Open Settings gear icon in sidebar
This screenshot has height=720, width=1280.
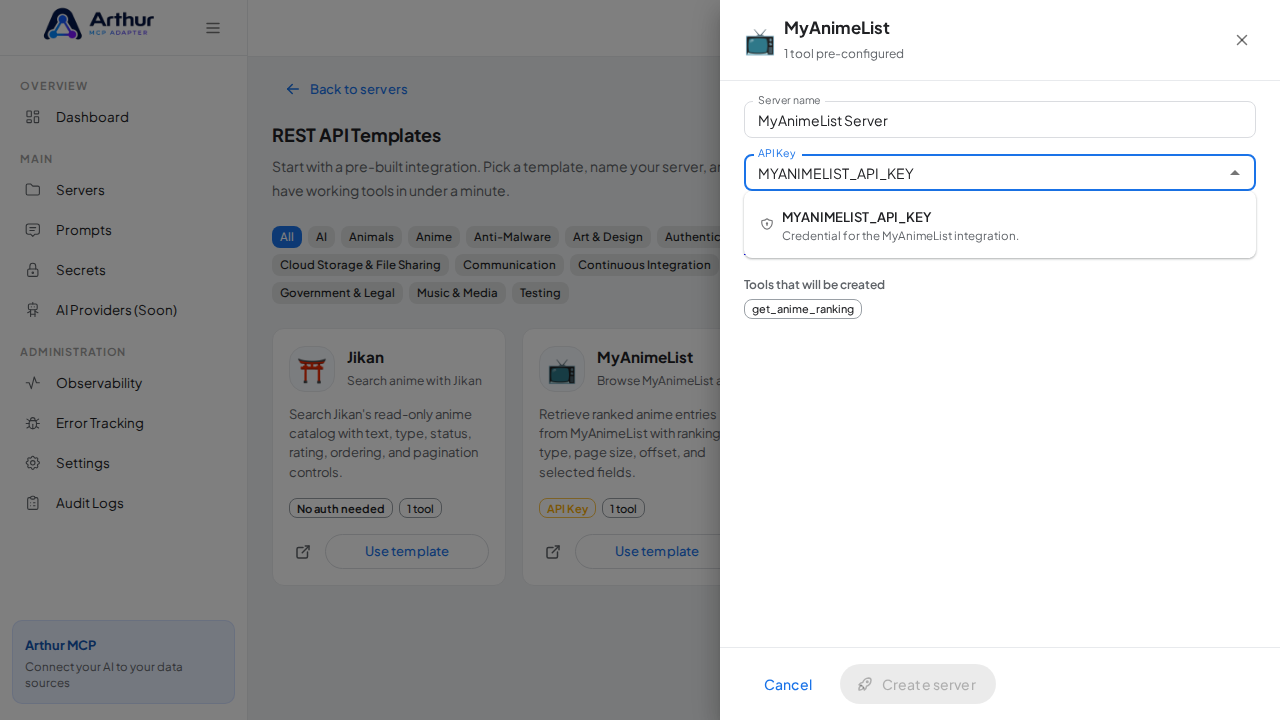33,463
